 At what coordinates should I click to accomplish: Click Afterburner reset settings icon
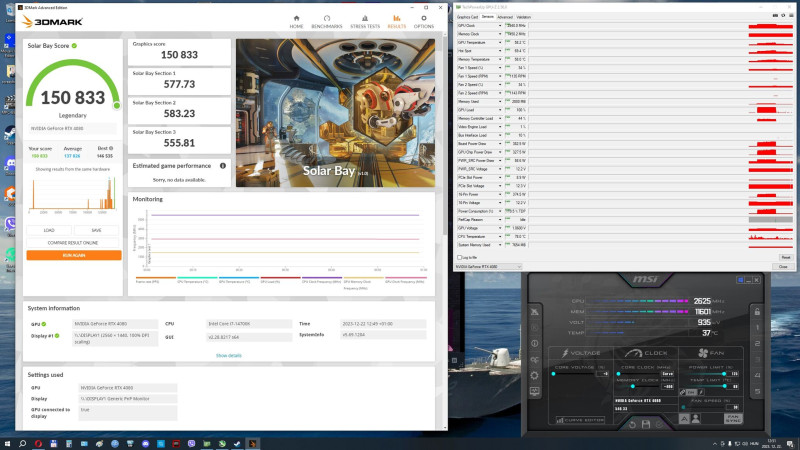click(x=632, y=424)
